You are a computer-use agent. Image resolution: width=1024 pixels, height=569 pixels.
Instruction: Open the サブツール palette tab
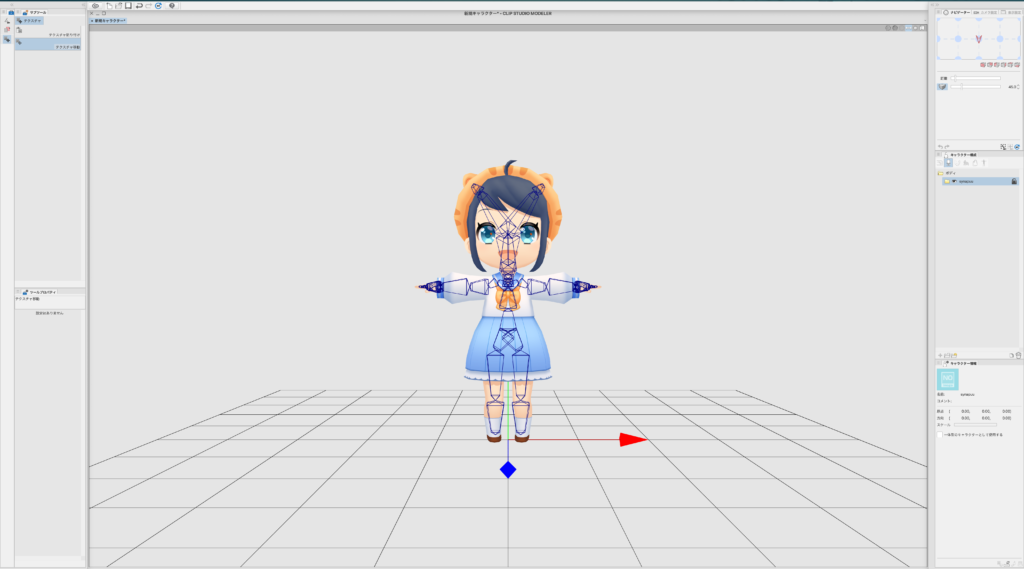click(35, 12)
